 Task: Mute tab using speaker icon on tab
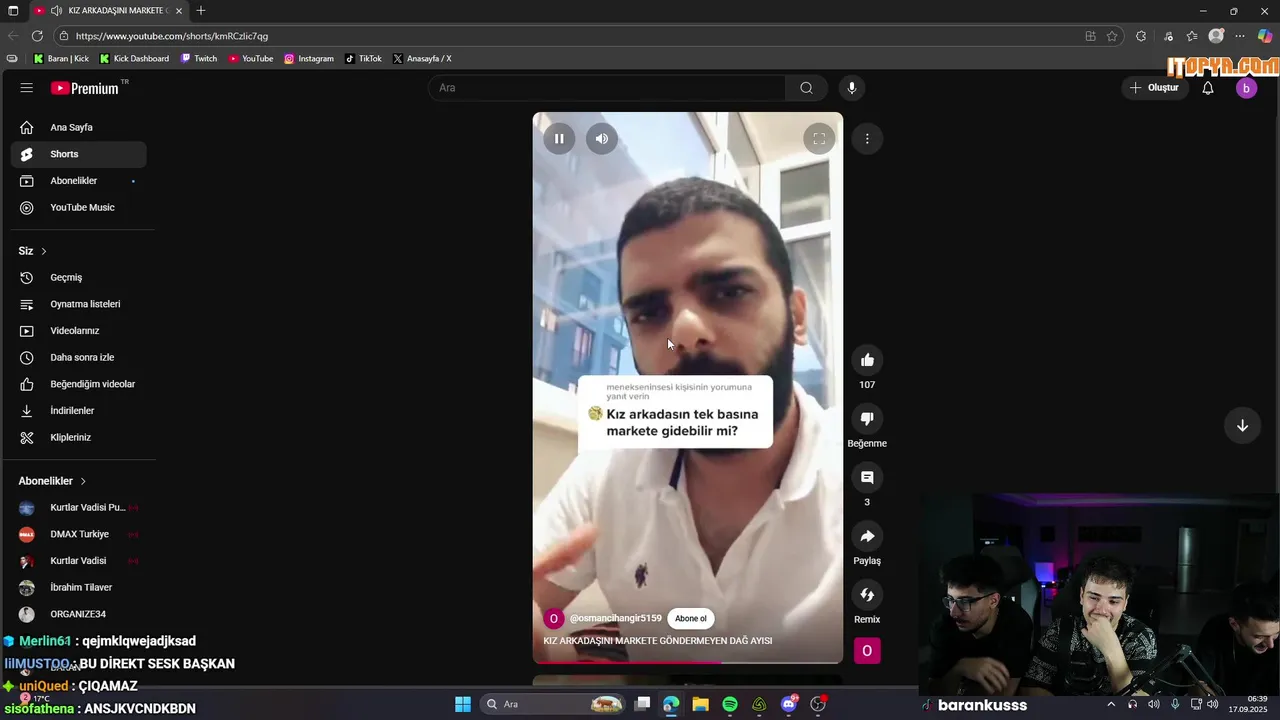click(57, 11)
